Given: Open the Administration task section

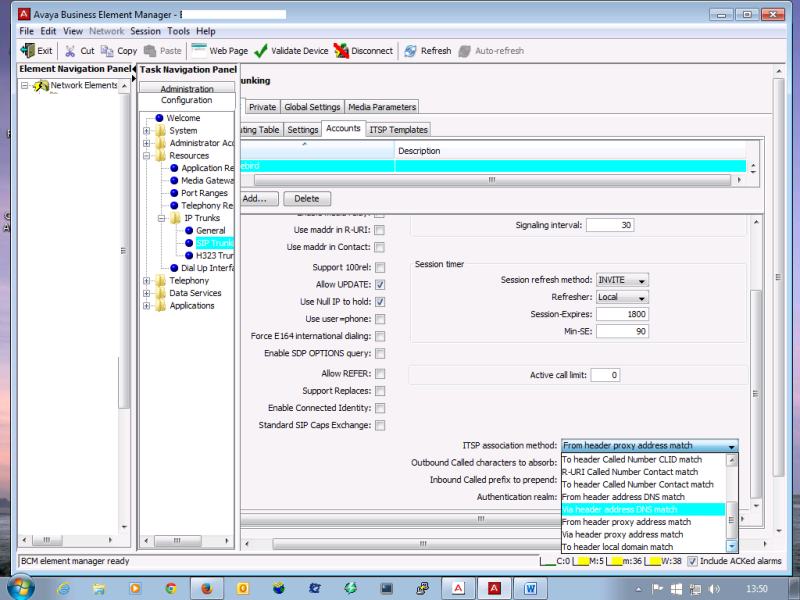Looking at the screenshot, I should point(187,88).
